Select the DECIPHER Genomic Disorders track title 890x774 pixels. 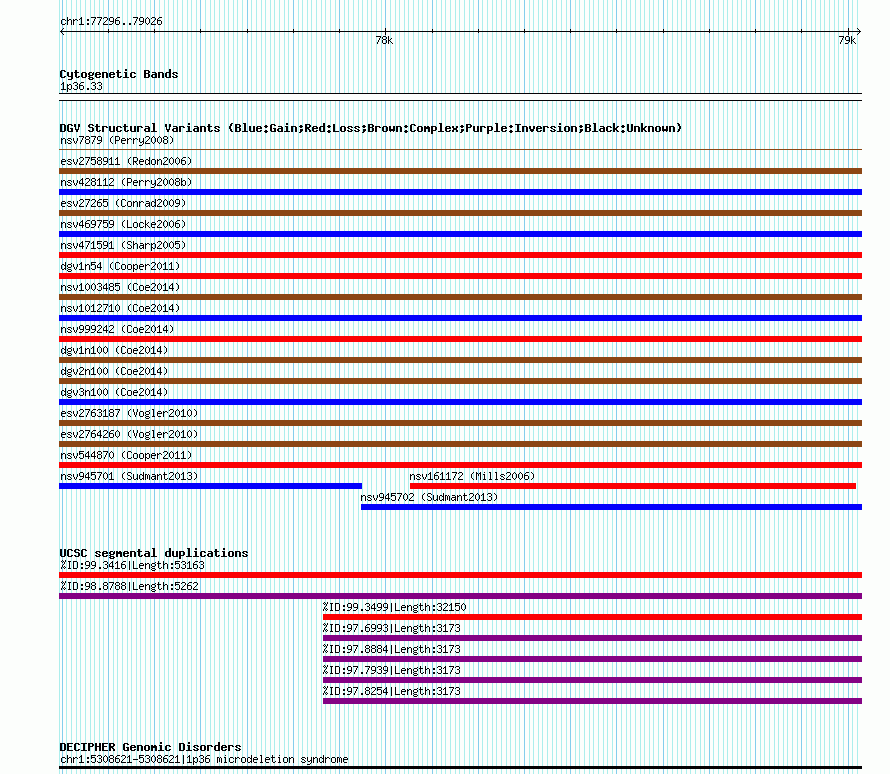[x=150, y=747]
